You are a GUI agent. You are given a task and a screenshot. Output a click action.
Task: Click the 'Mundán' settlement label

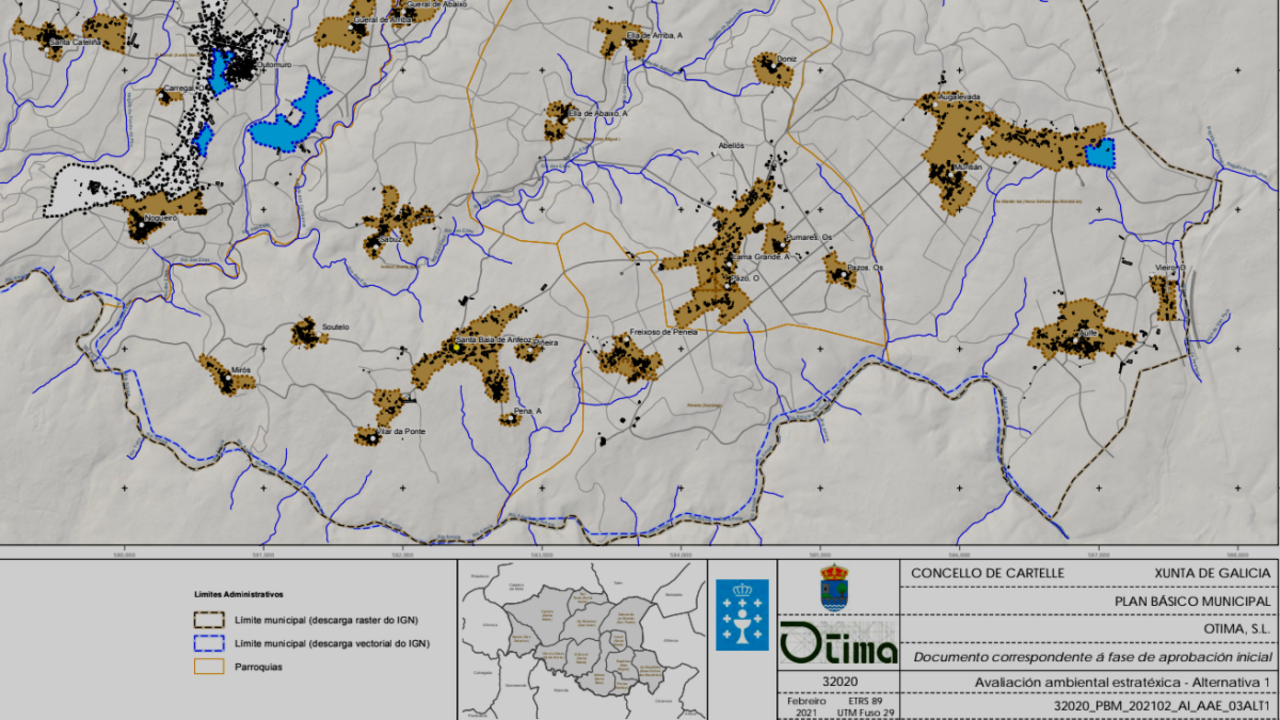(x=968, y=167)
